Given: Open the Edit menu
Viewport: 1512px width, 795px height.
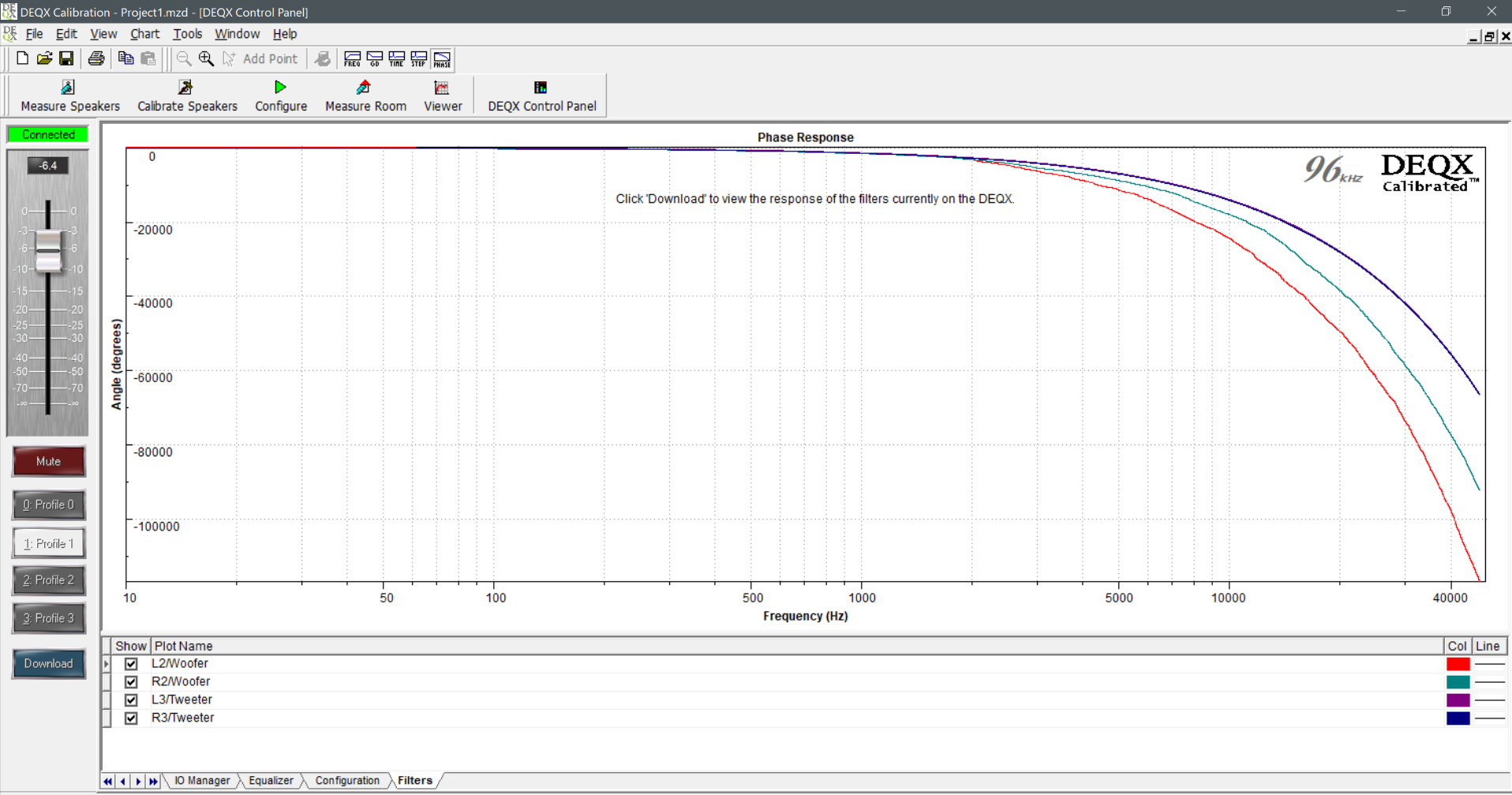Looking at the screenshot, I should tap(66, 34).
